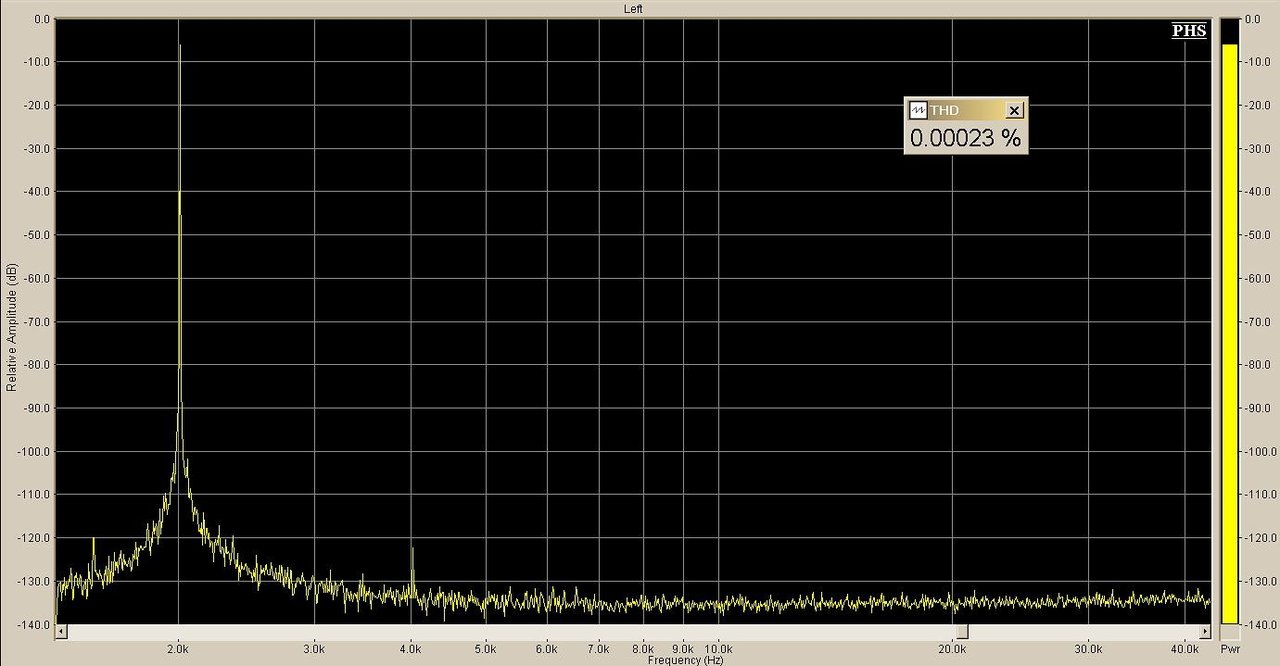Click the "-10.0" label on the right meter scale
Screen dimensions: 1280x666
pyautogui.click(x=1260, y=62)
